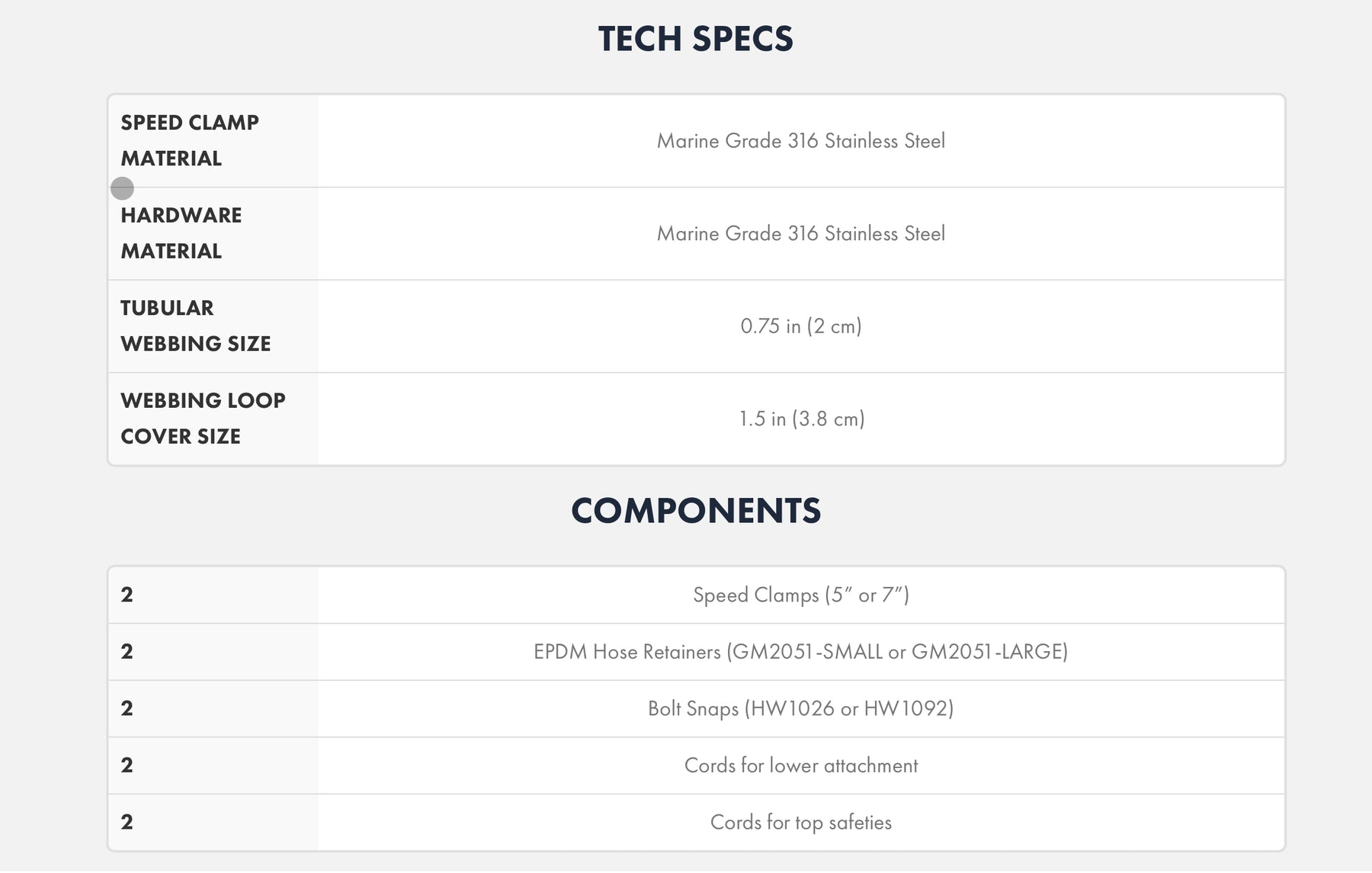This screenshot has height=873, width=1372.
Task: Click the speed clamp Marine Grade 316 value
Action: pos(801,141)
